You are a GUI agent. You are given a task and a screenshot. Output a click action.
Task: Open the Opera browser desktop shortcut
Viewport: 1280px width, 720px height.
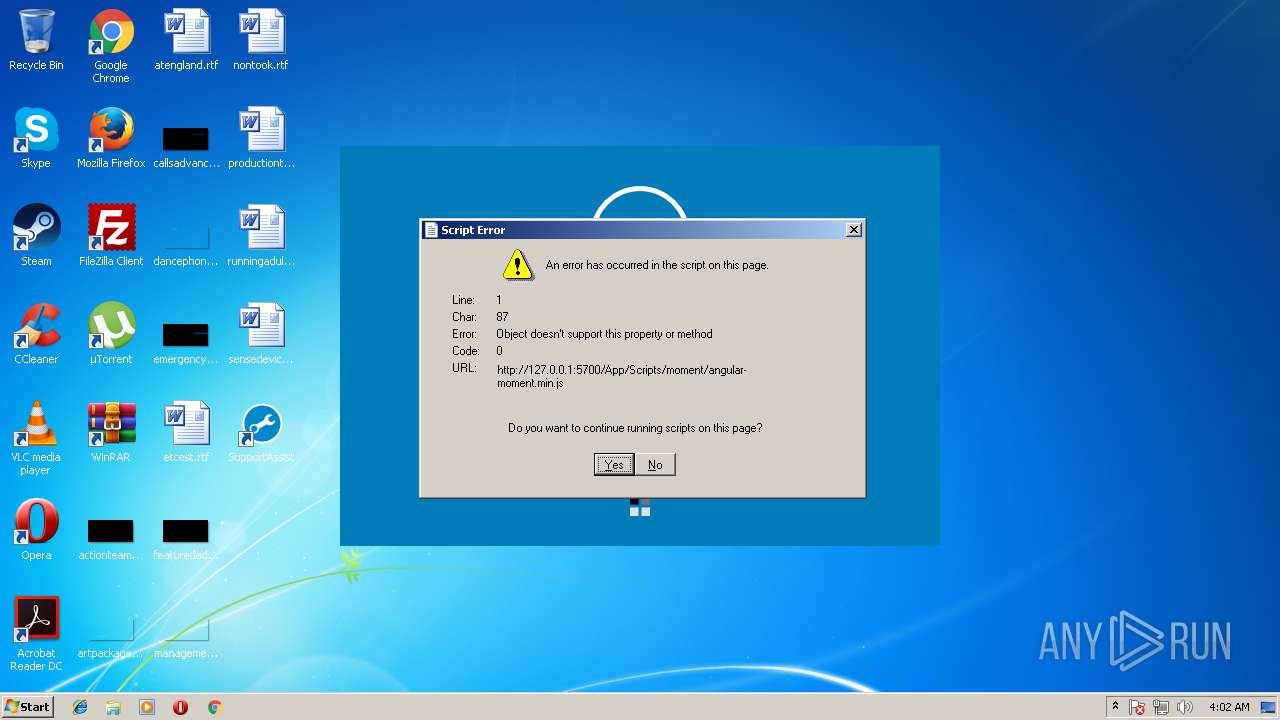[36, 530]
